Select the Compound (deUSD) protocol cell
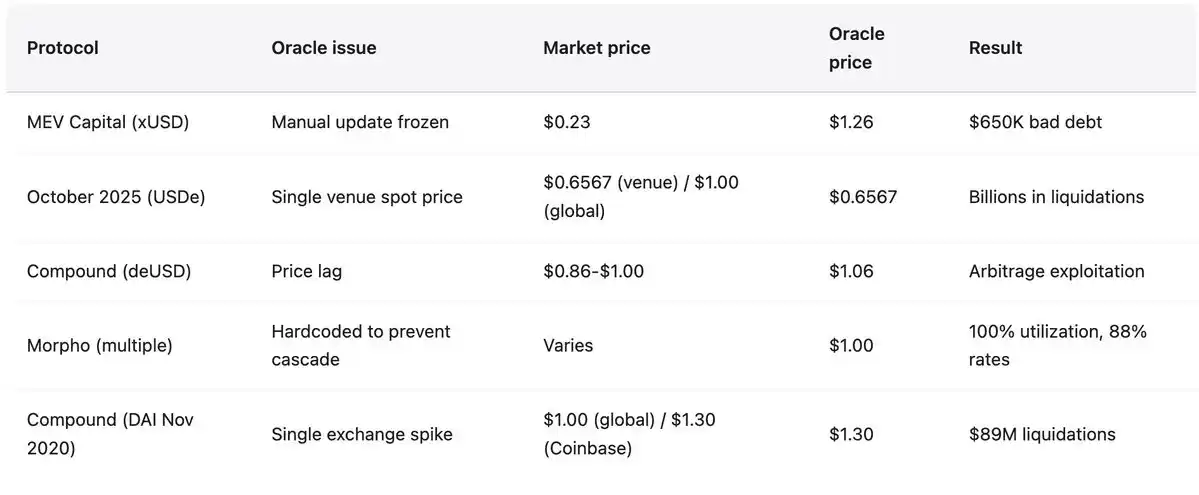 click(109, 271)
